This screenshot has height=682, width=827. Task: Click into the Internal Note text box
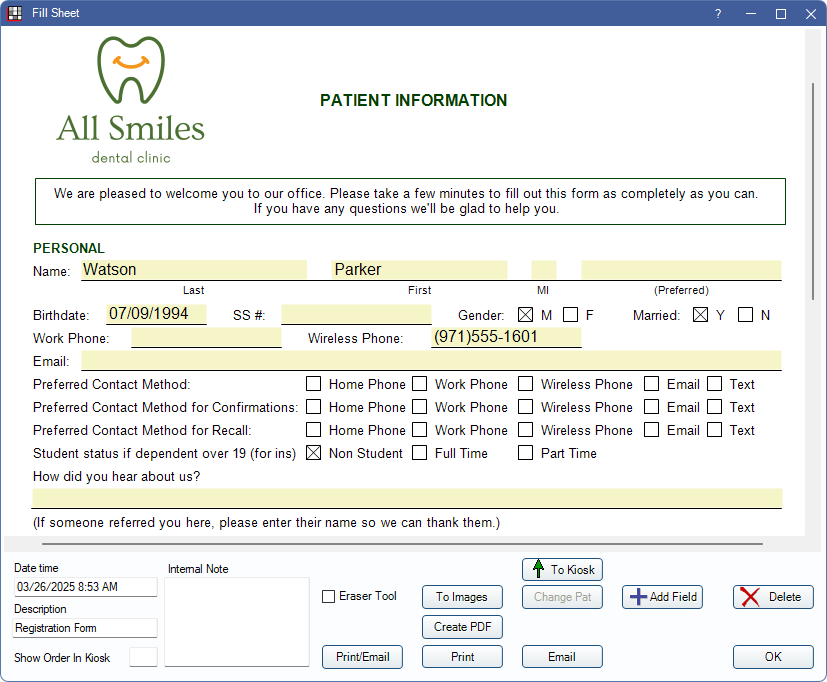click(x=237, y=621)
